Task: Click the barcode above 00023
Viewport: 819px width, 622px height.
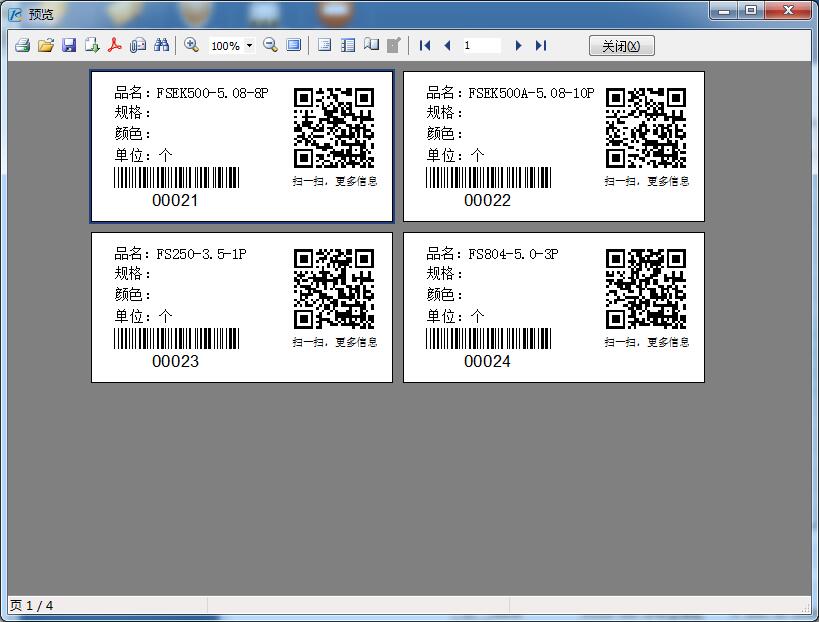Action: pyautogui.click(x=177, y=338)
